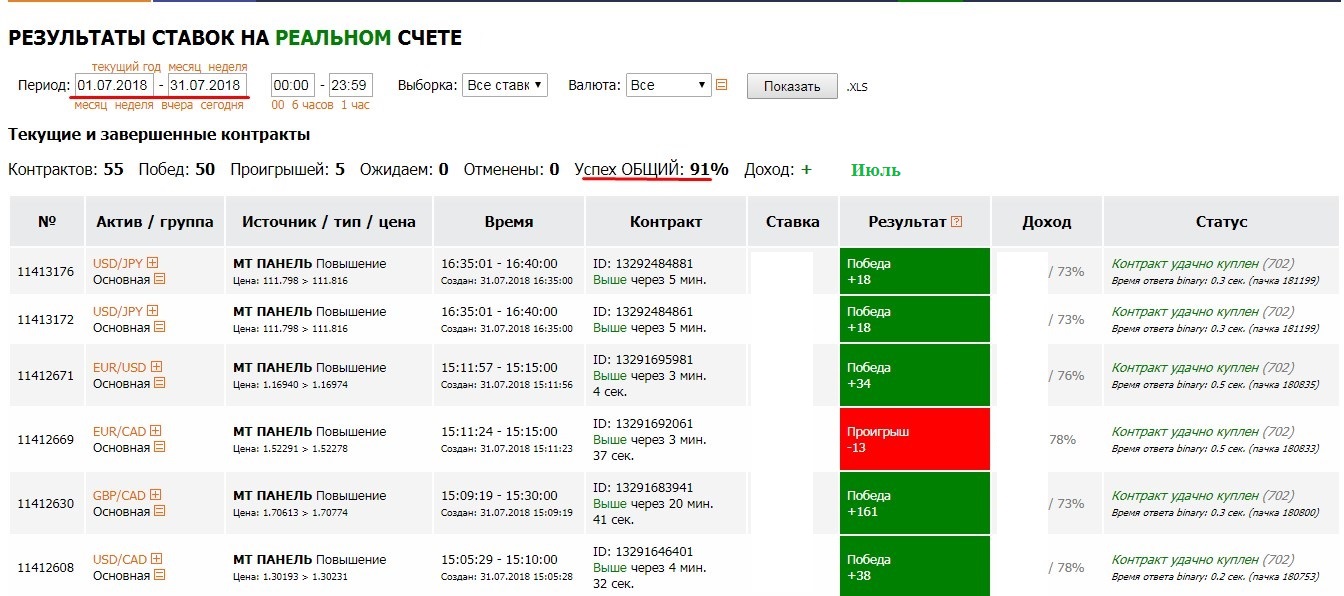The height and width of the screenshot is (596, 1344).
Task: Click the list icon beside the Валюта dropdown
Action: pos(722,85)
